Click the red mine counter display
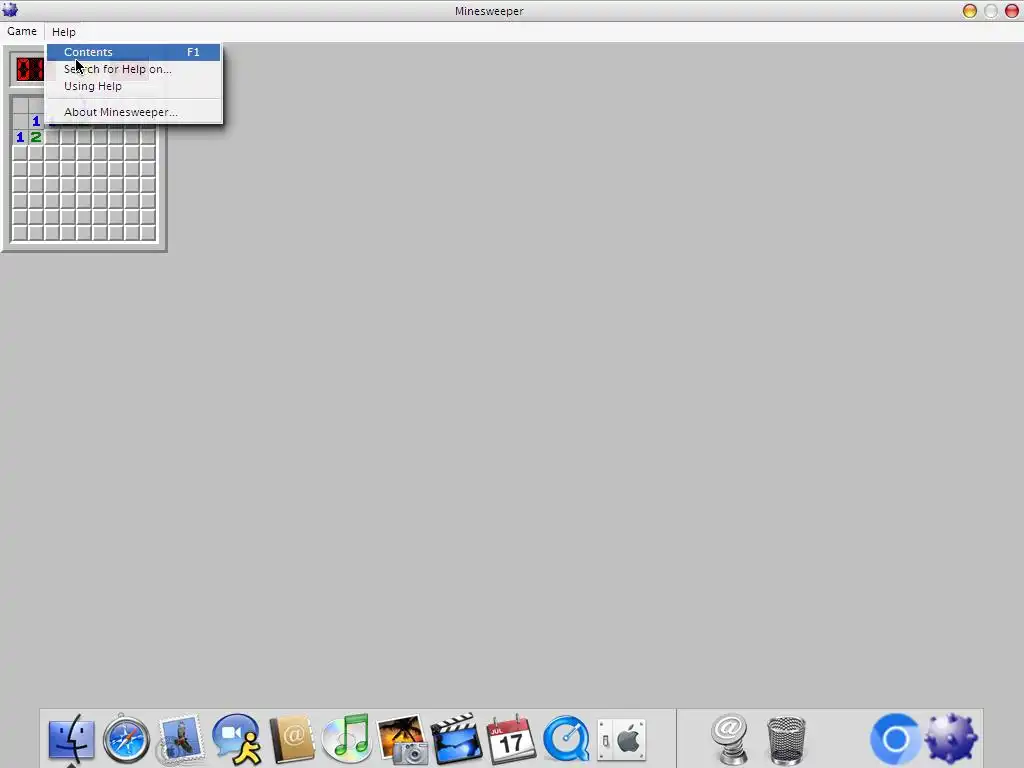The width and height of the screenshot is (1024, 768). point(30,69)
